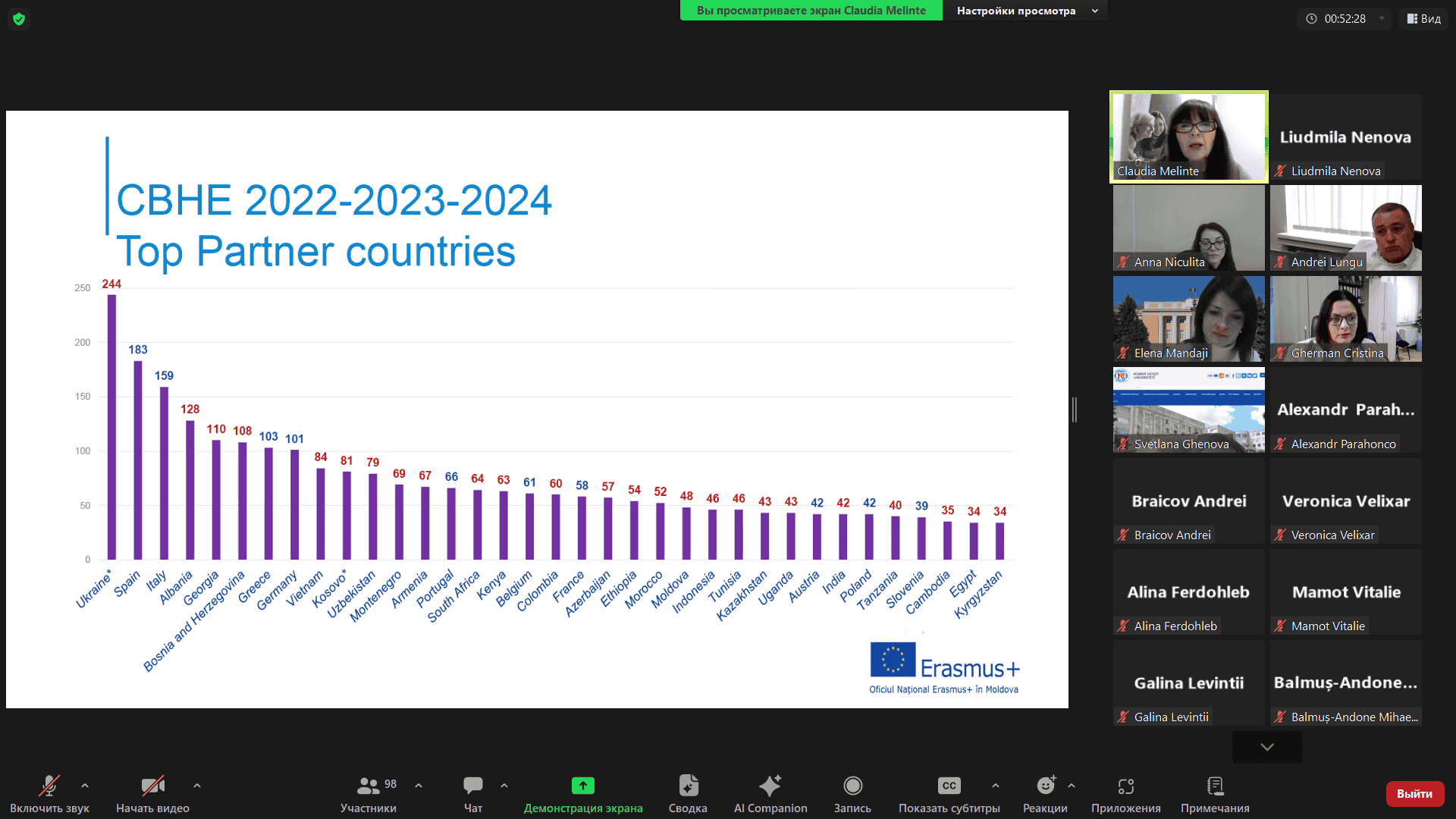1456x819 pixels.
Task: Open the Chat panel icon
Action: click(473, 786)
